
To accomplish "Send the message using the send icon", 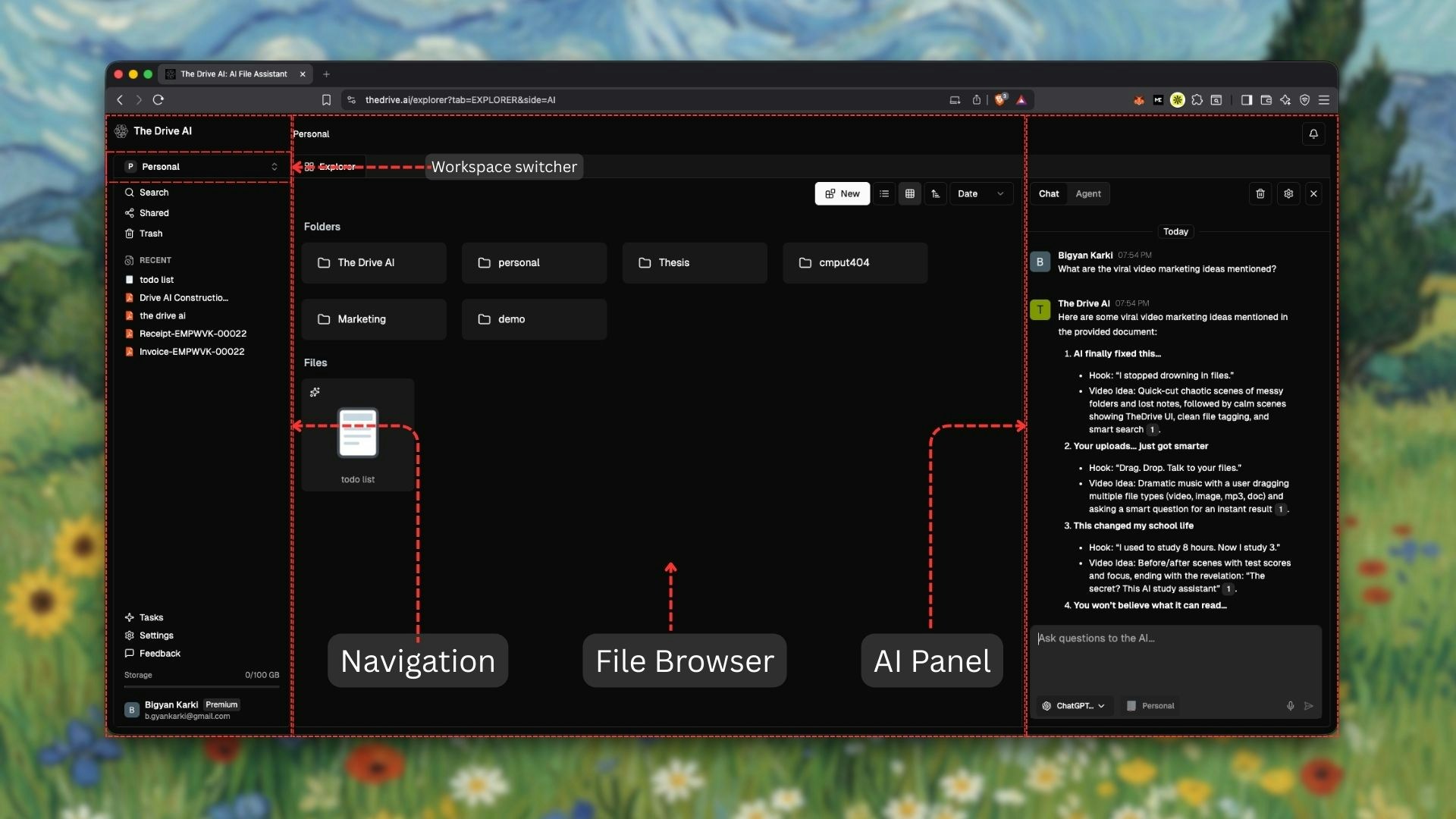I will click(x=1309, y=705).
